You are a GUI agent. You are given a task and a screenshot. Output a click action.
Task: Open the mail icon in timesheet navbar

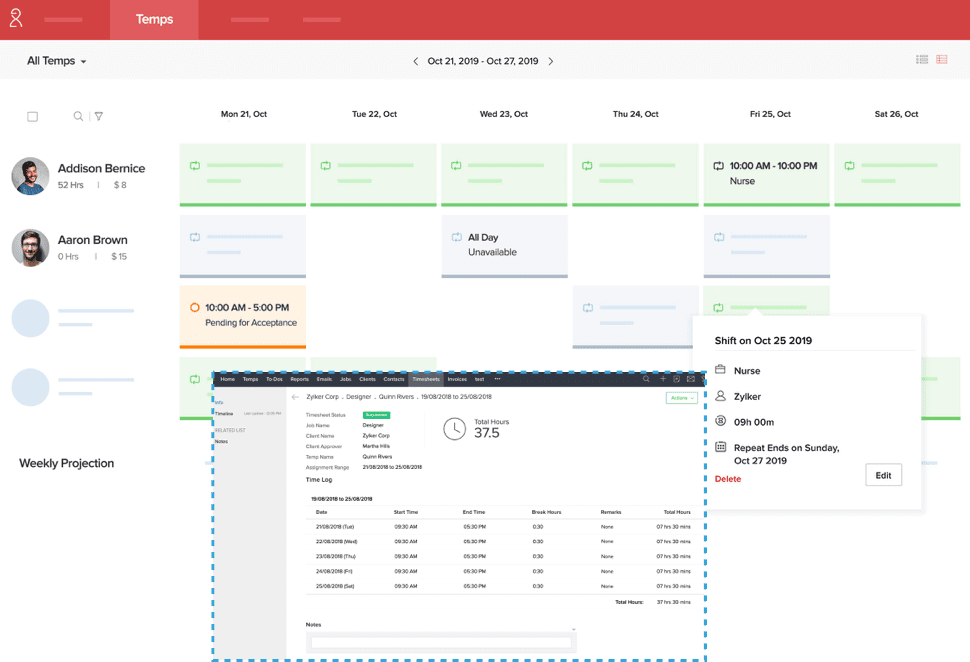pyautogui.click(x=690, y=379)
